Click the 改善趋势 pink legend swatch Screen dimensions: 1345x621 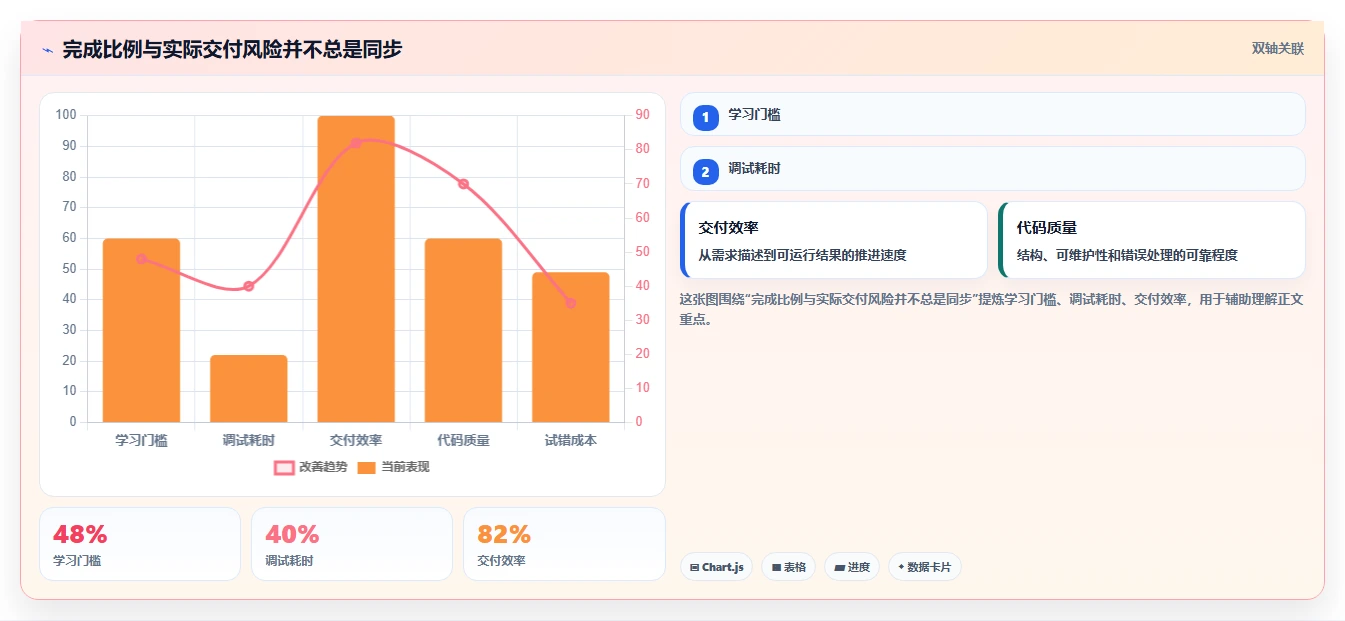(284, 467)
